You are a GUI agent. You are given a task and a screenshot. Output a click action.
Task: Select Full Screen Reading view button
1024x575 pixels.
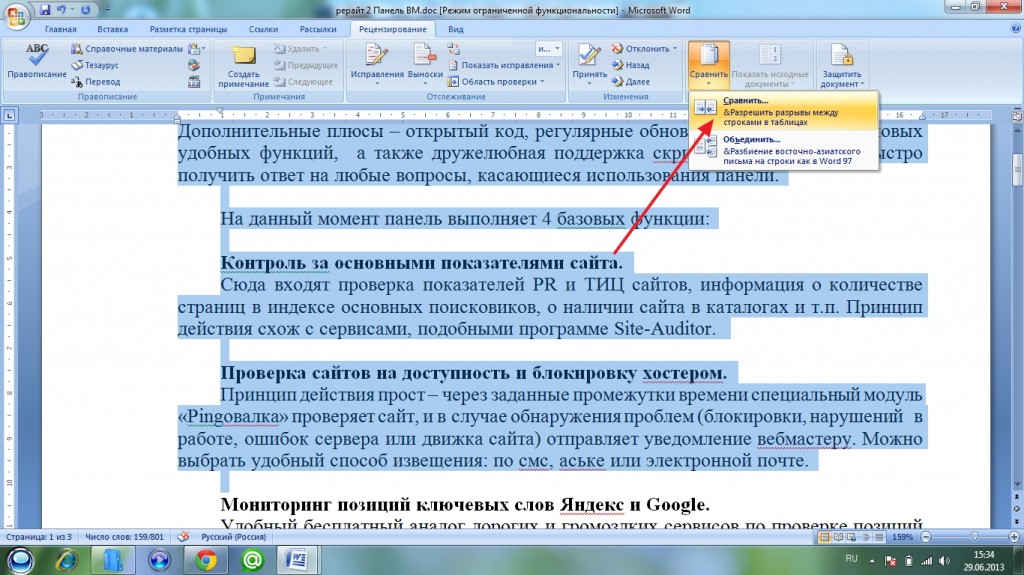pos(838,537)
